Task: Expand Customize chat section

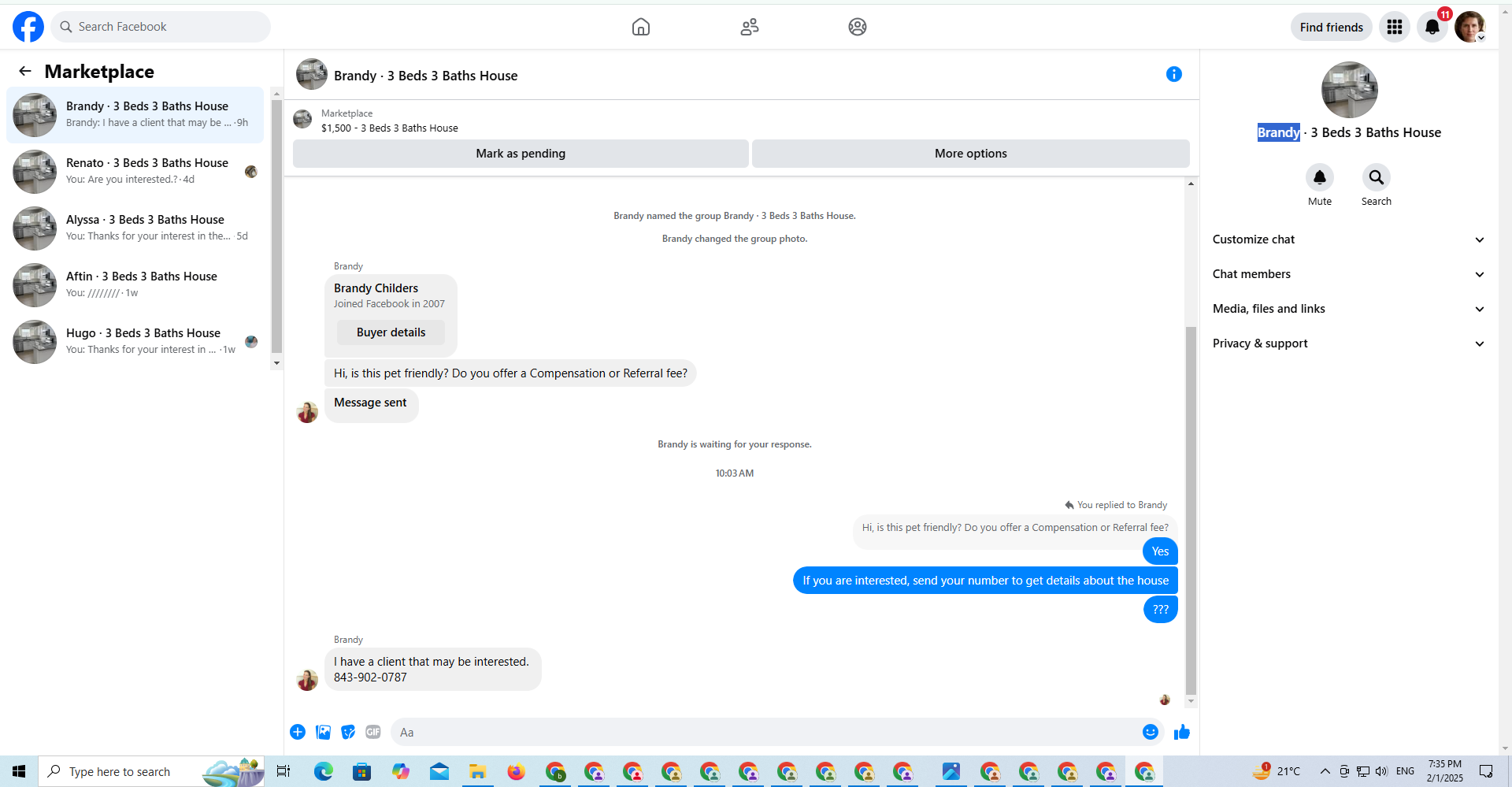Action: click(x=1348, y=239)
